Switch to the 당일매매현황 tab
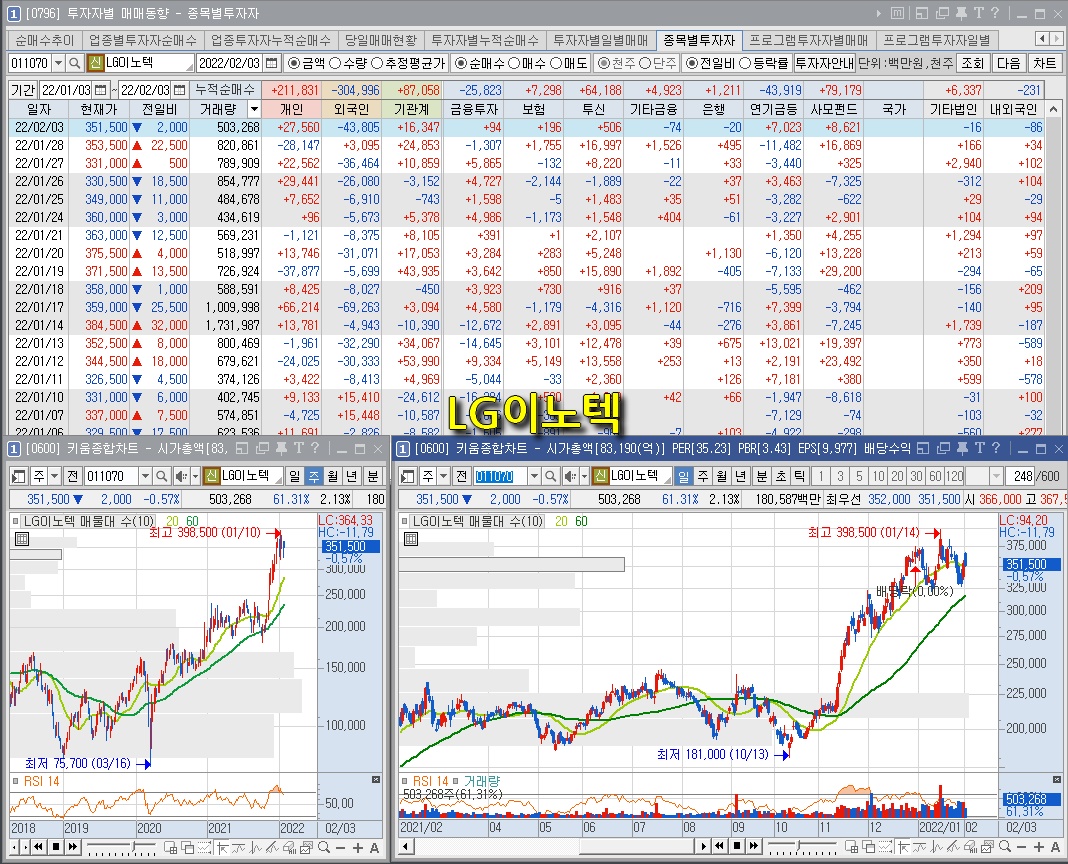1068x864 pixels. (x=380, y=40)
